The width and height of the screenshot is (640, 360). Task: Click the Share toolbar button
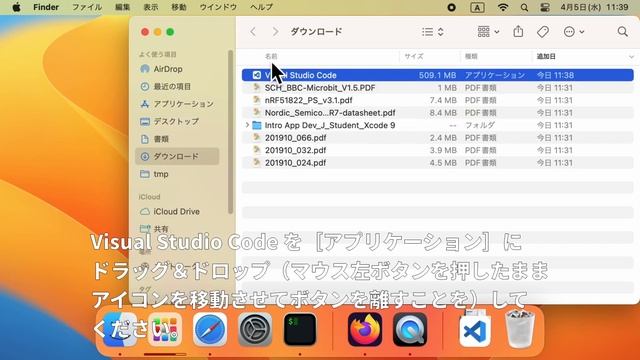518,31
